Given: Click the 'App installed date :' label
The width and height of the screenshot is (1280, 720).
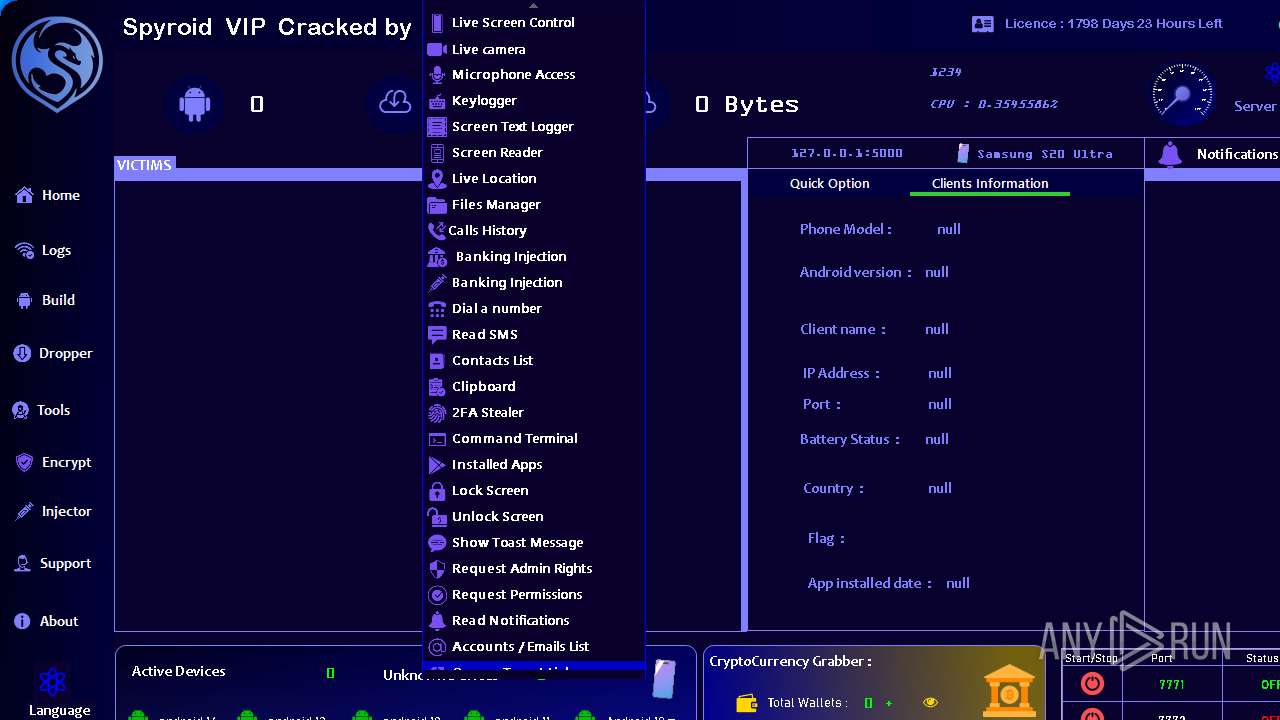Looking at the screenshot, I should [870, 583].
